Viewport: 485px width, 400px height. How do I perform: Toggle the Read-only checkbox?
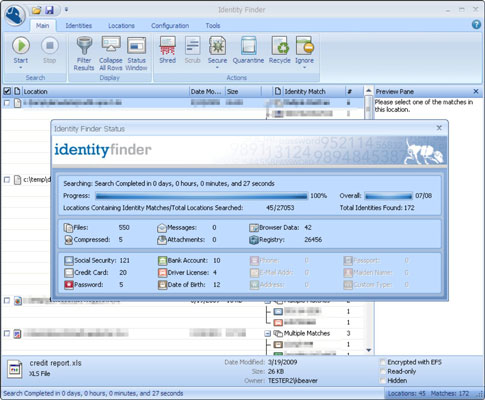[382, 371]
